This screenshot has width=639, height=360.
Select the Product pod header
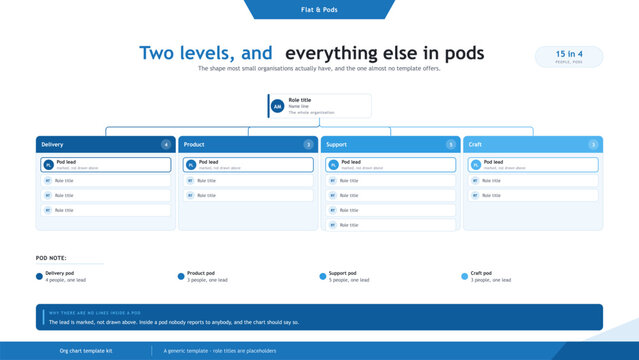pos(248,144)
